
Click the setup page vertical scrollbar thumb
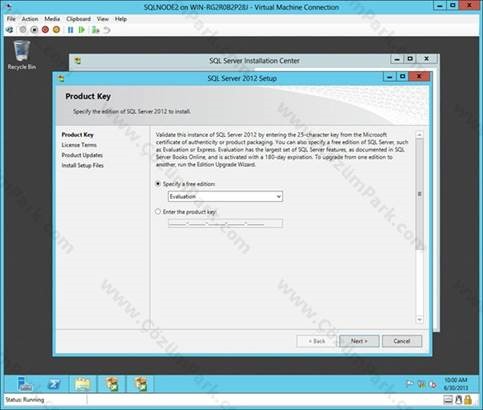(420, 194)
